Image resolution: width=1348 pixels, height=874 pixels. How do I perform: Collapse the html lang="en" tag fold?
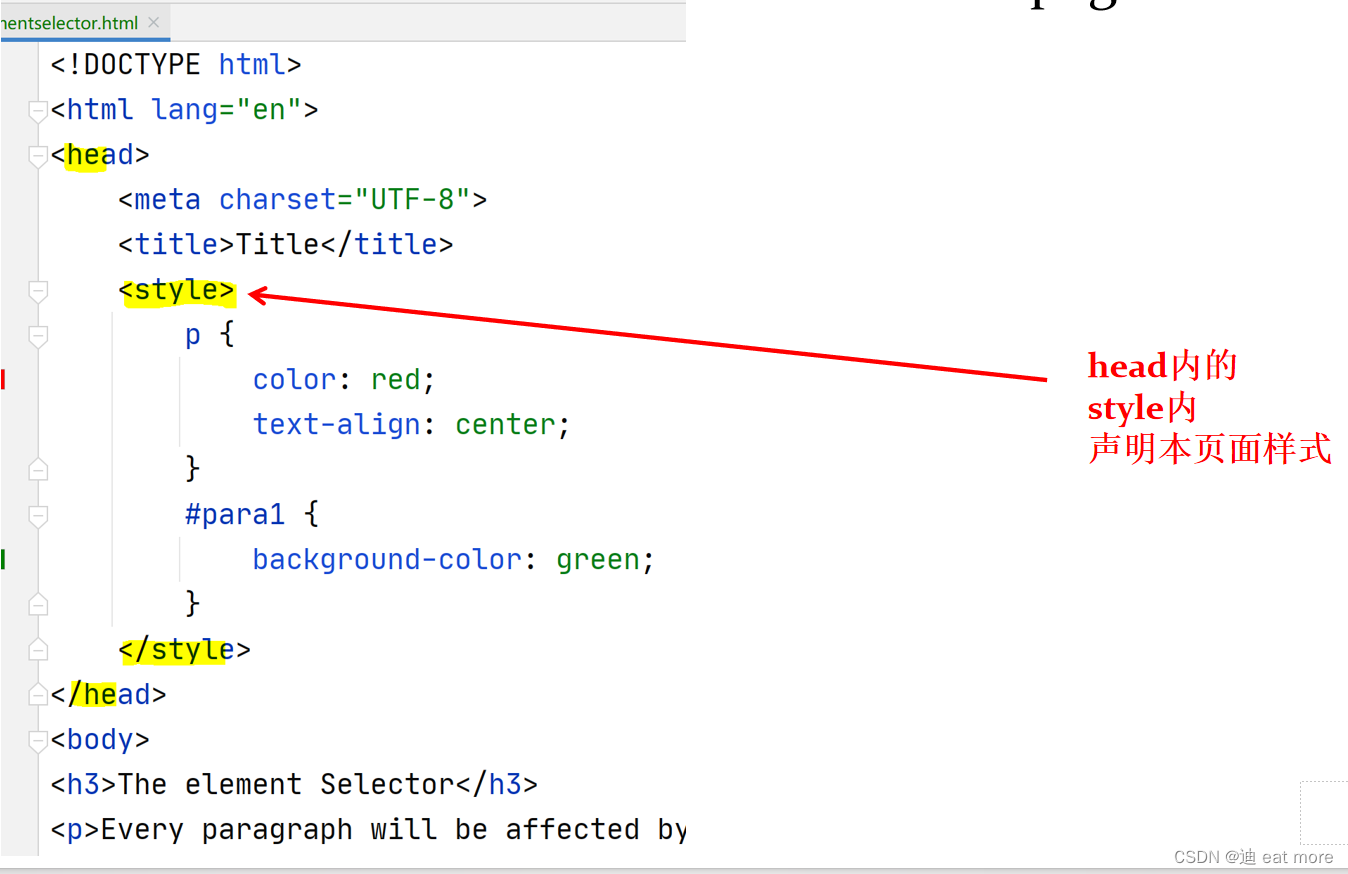pos(38,110)
